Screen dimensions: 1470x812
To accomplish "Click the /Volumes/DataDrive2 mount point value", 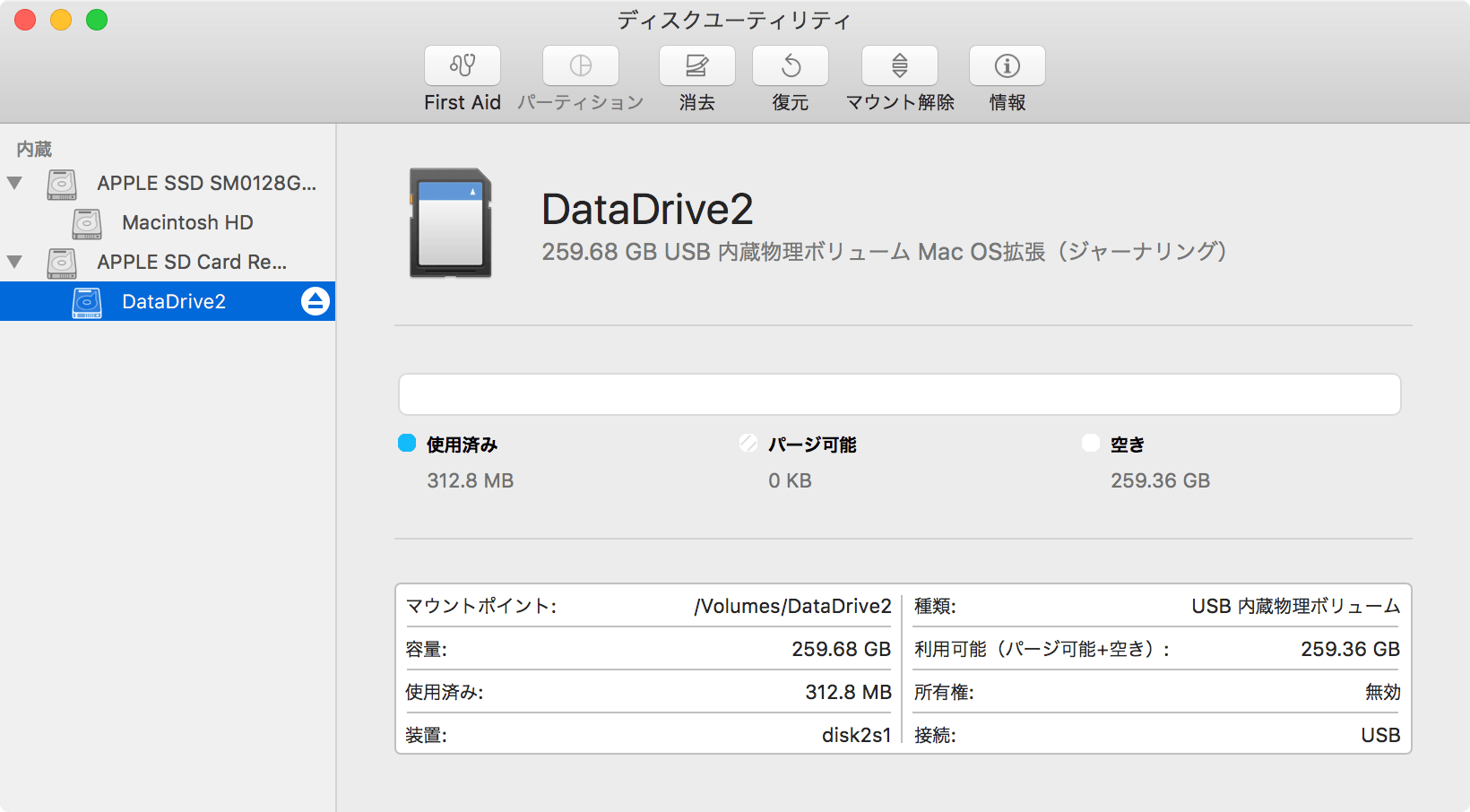I will (x=793, y=606).
